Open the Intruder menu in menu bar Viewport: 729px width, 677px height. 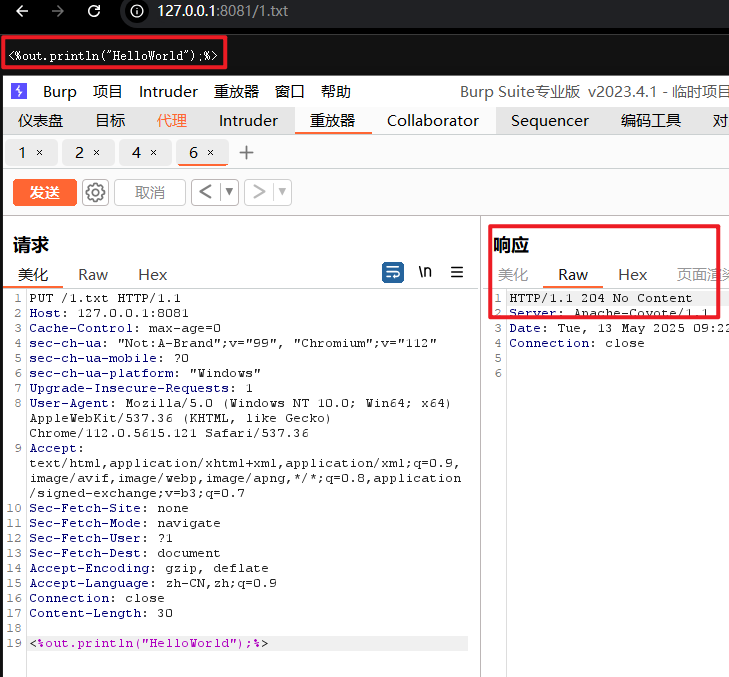pyautogui.click(x=168, y=92)
